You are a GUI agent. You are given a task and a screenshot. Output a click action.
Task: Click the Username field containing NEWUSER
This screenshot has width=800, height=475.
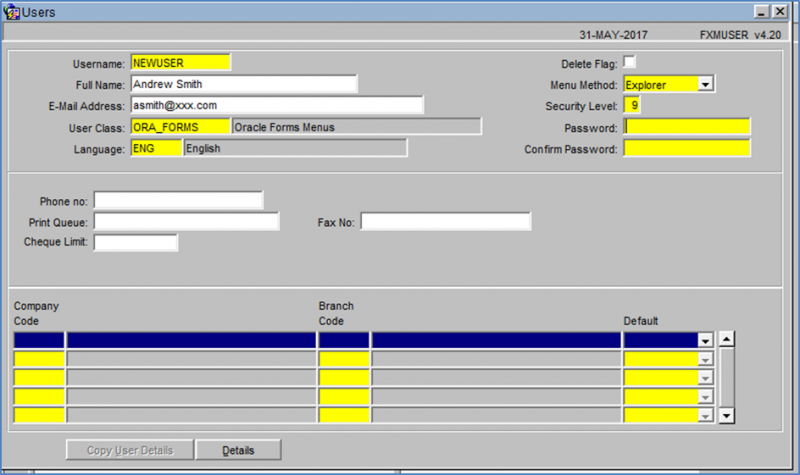click(x=181, y=63)
